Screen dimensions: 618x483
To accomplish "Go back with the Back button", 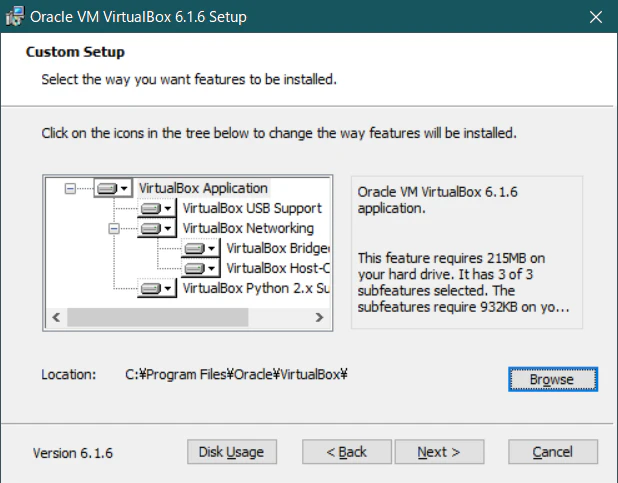I will pyautogui.click(x=347, y=452).
